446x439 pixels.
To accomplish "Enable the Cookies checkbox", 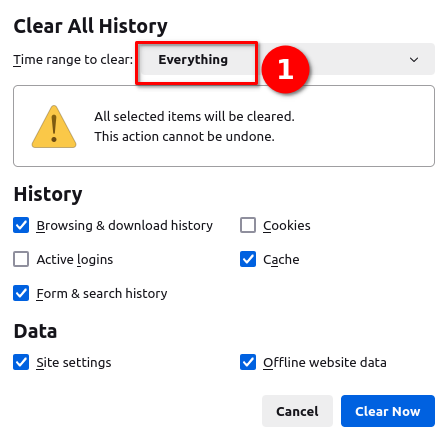I will tap(248, 225).
